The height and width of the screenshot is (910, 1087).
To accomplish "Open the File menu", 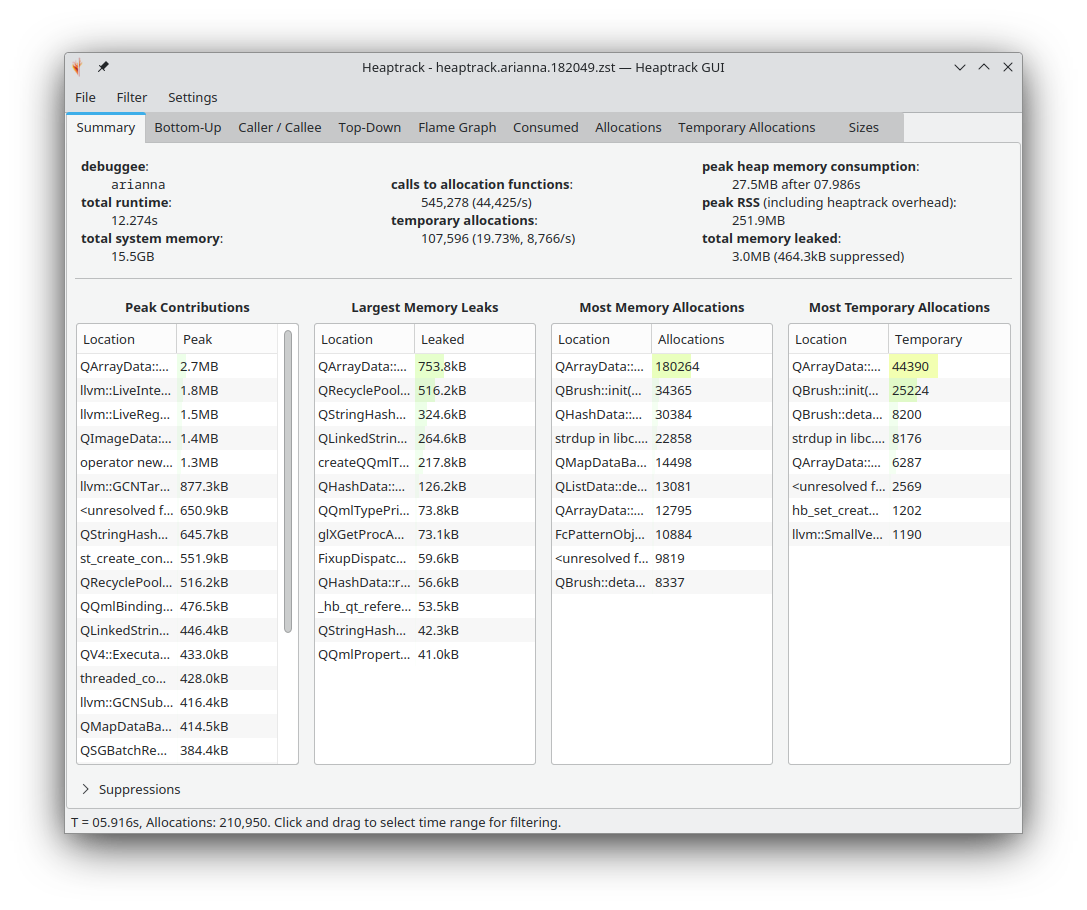I will [86, 97].
